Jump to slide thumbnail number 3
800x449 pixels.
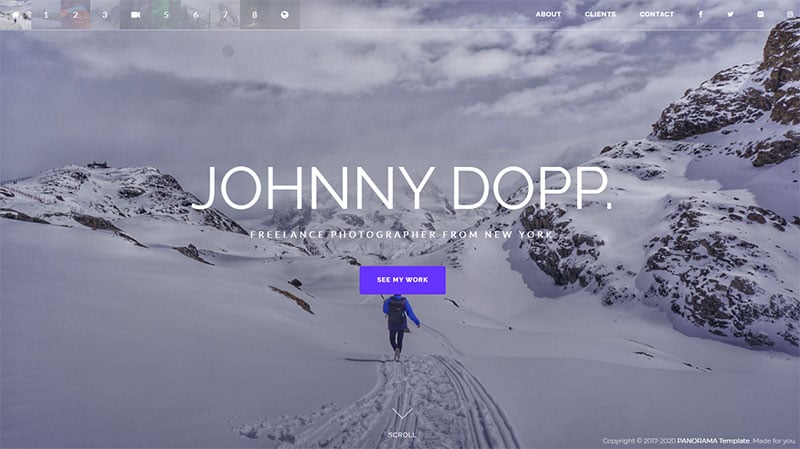pyautogui.click(x=105, y=15)
